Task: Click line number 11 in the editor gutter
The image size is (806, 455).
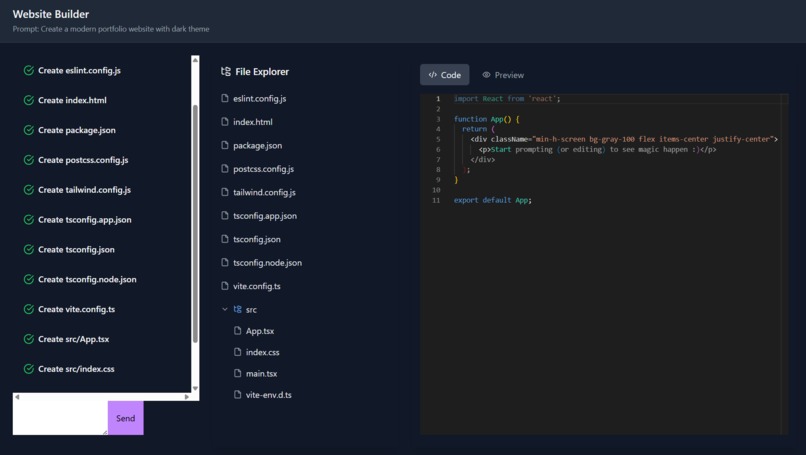Action: [436, 200]
